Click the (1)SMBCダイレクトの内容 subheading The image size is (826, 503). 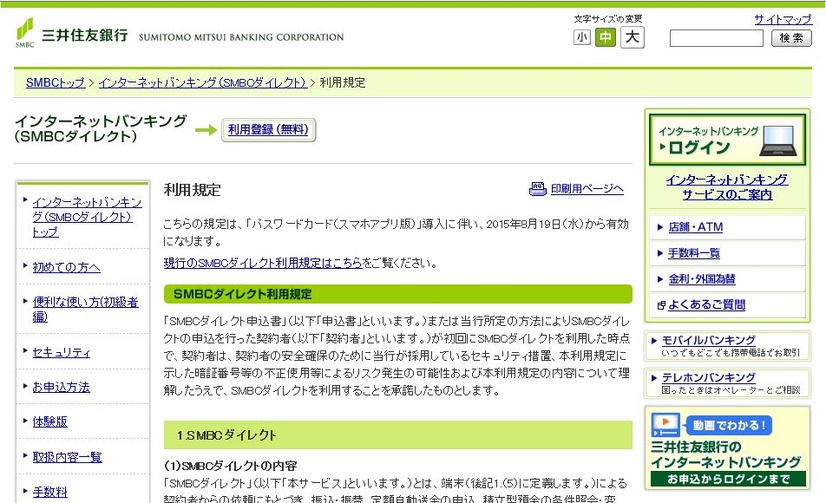point(231,466)
